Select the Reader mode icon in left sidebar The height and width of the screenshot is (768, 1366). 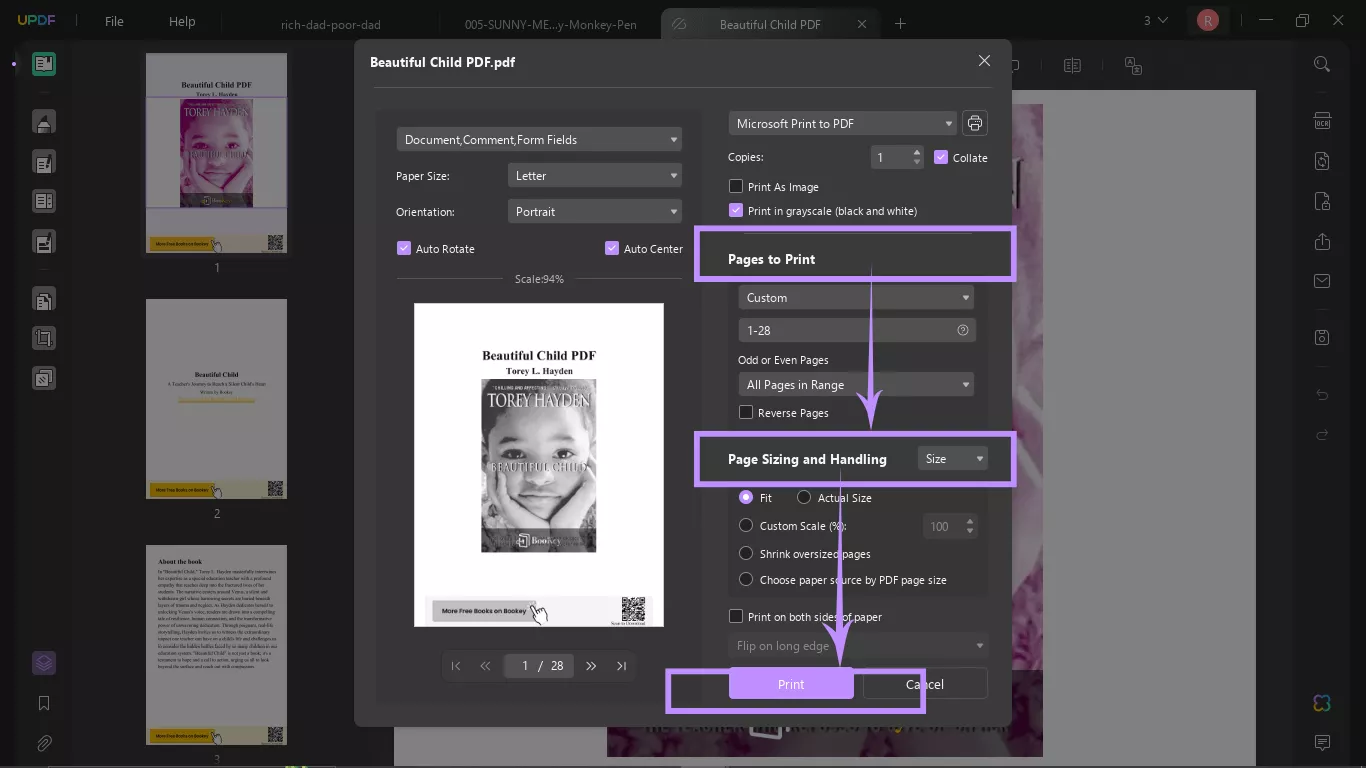point(44,65)
